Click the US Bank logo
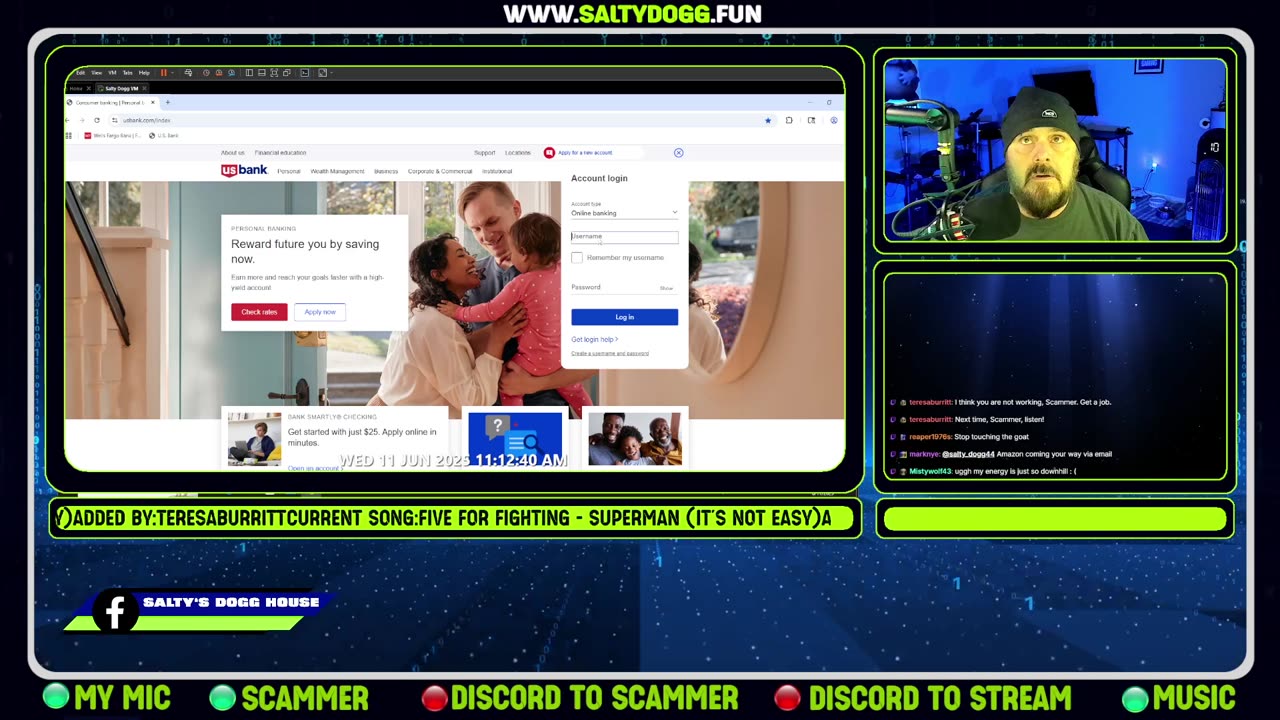The height and width of the screenshot is (720, 1280). pos(244,171)
